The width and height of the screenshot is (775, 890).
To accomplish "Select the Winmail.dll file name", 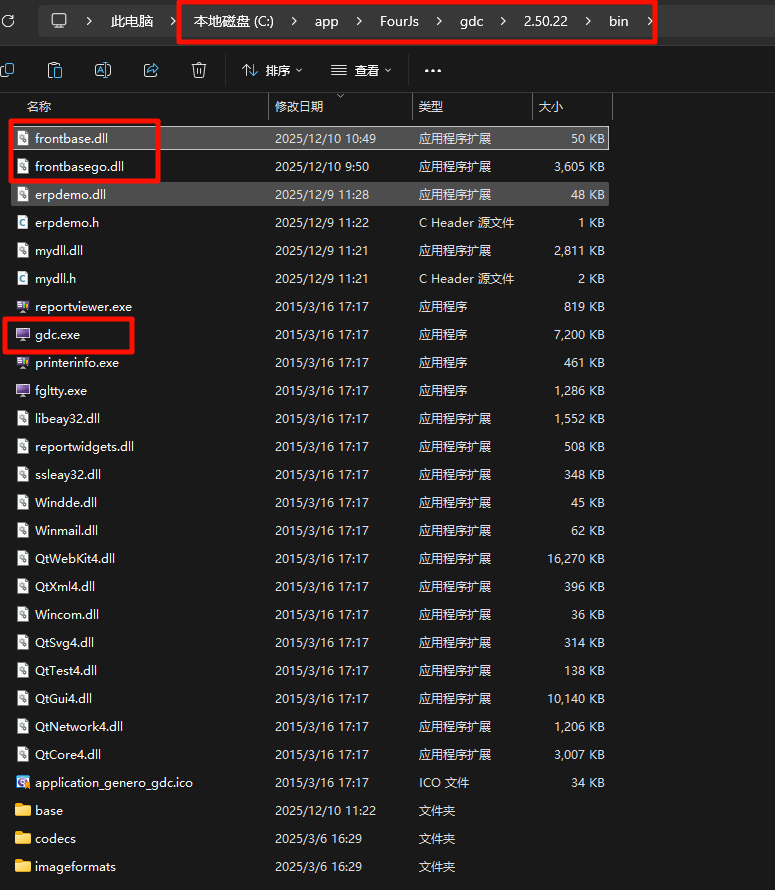I will (x=66, y=530).
